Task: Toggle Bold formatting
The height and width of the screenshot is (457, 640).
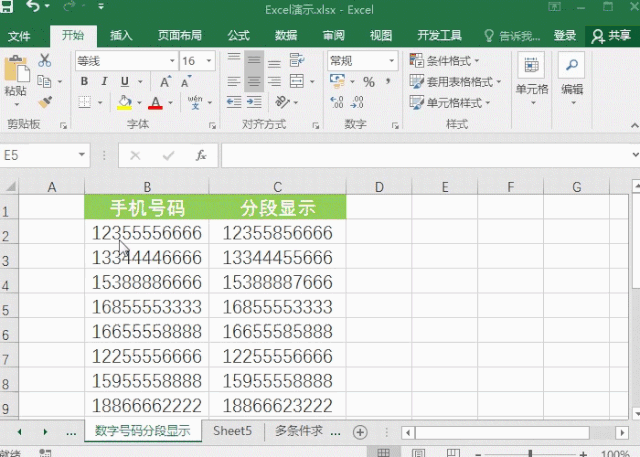Action: [x=84, y=81]
